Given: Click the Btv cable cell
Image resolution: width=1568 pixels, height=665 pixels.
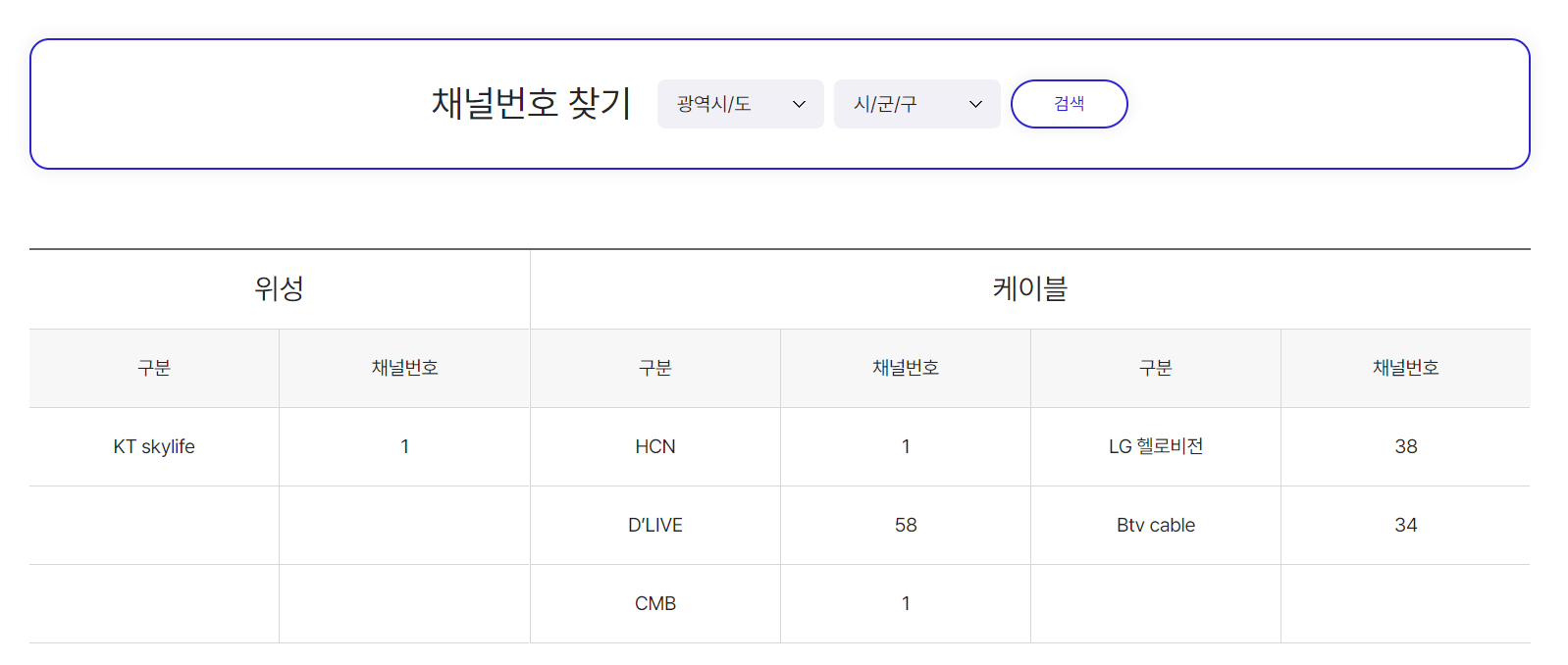Looking at the screenshot, I should coord(1156,525).
